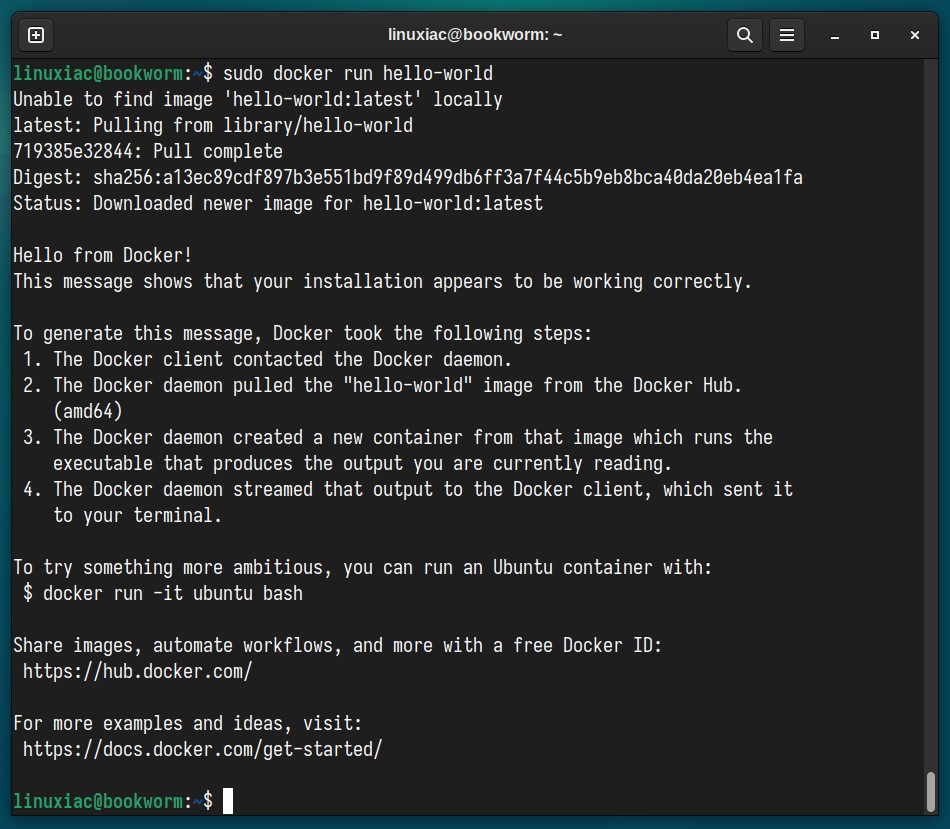Open the hamburger main menu

click(x=787, y=35)
